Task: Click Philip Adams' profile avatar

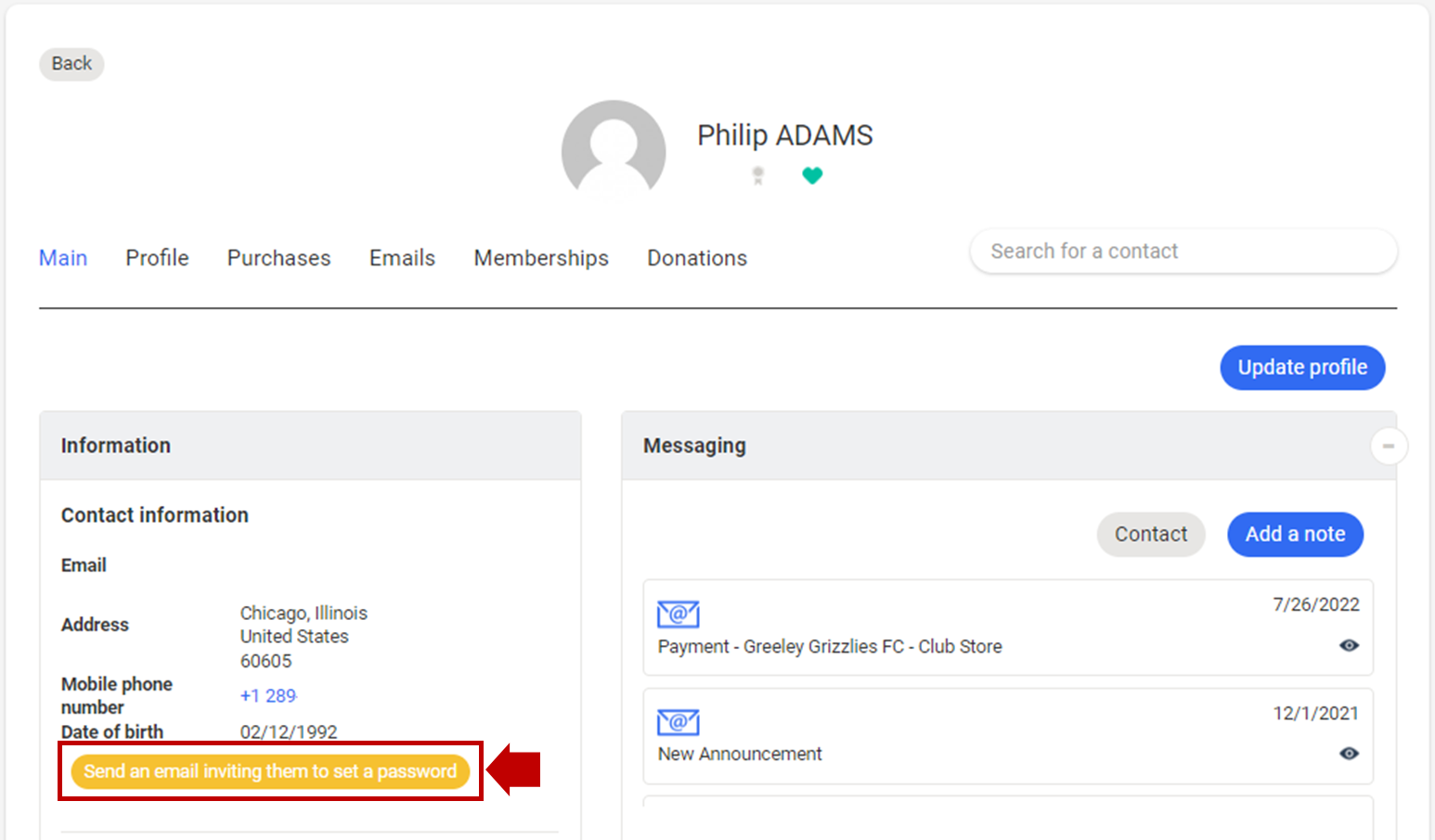Action: coord(614,149)
